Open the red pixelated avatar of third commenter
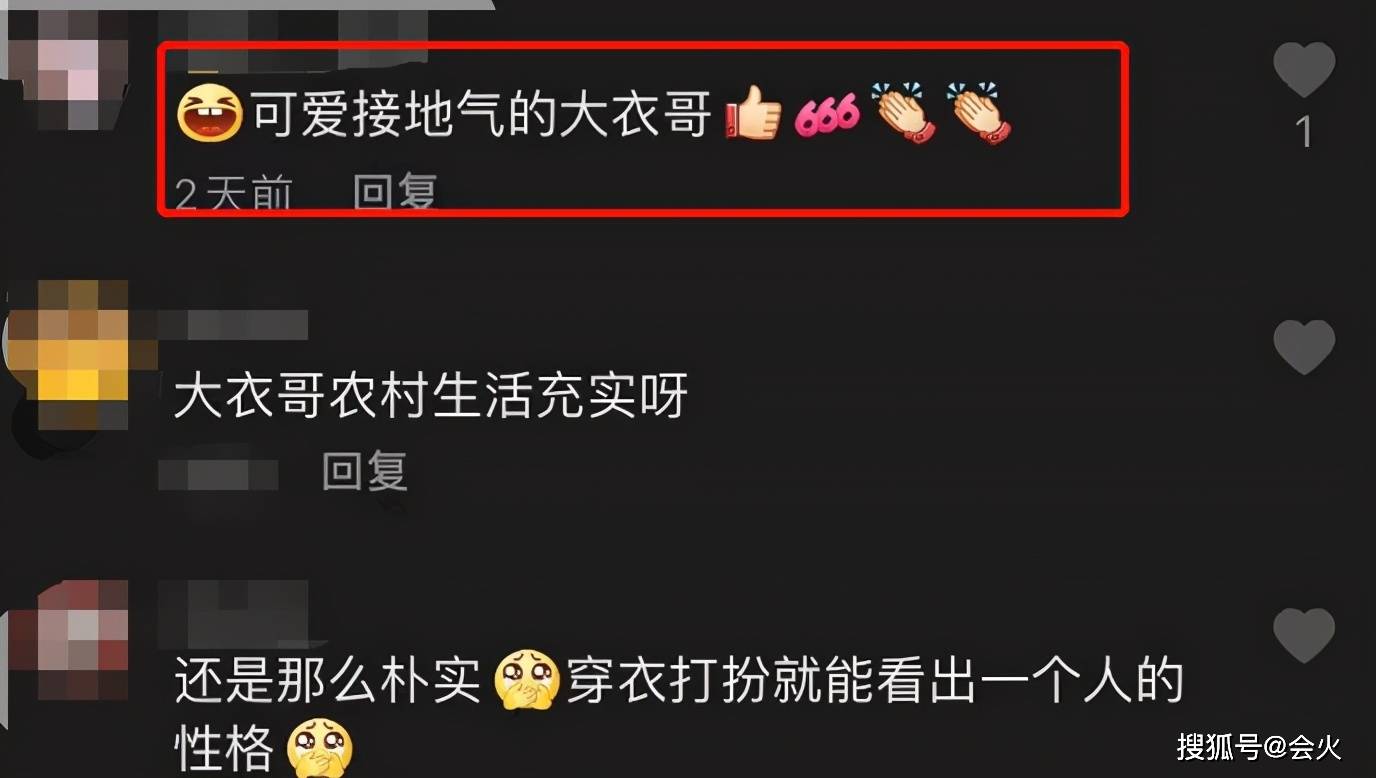This screenshot has height=778, width=1376. [x=66, y=640]
